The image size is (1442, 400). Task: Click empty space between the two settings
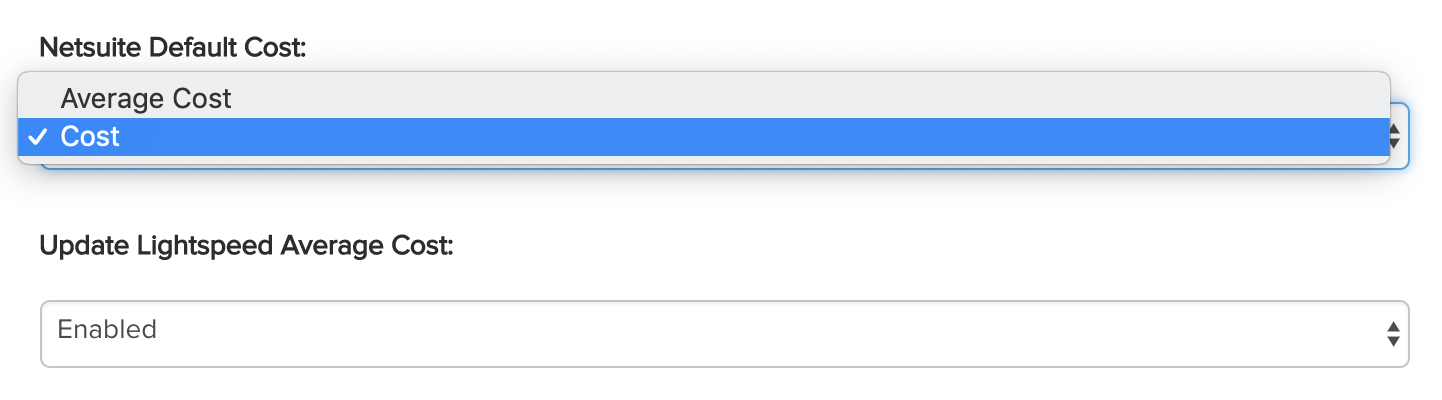(x=724, y=205)
